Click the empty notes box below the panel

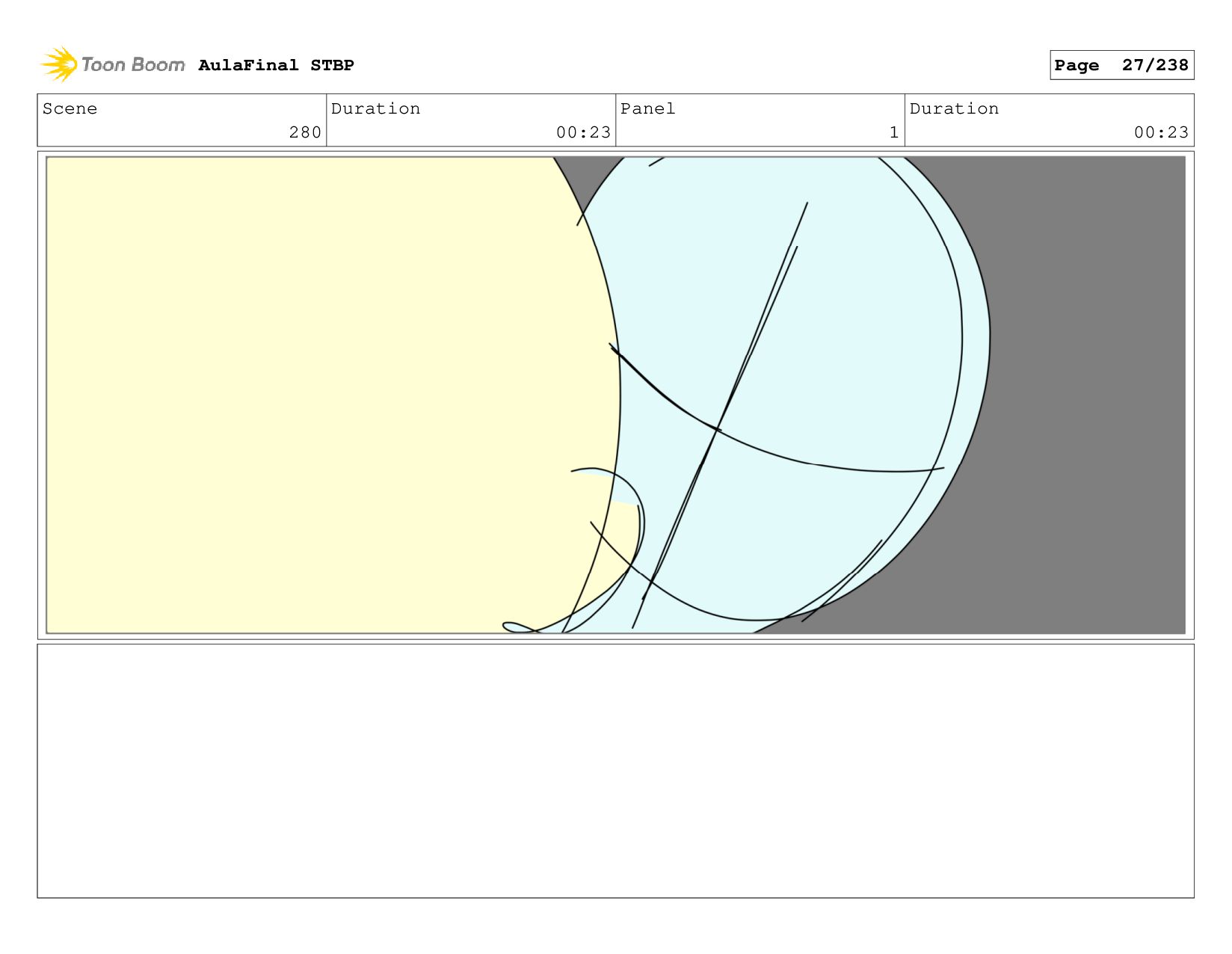pos(615,771)
